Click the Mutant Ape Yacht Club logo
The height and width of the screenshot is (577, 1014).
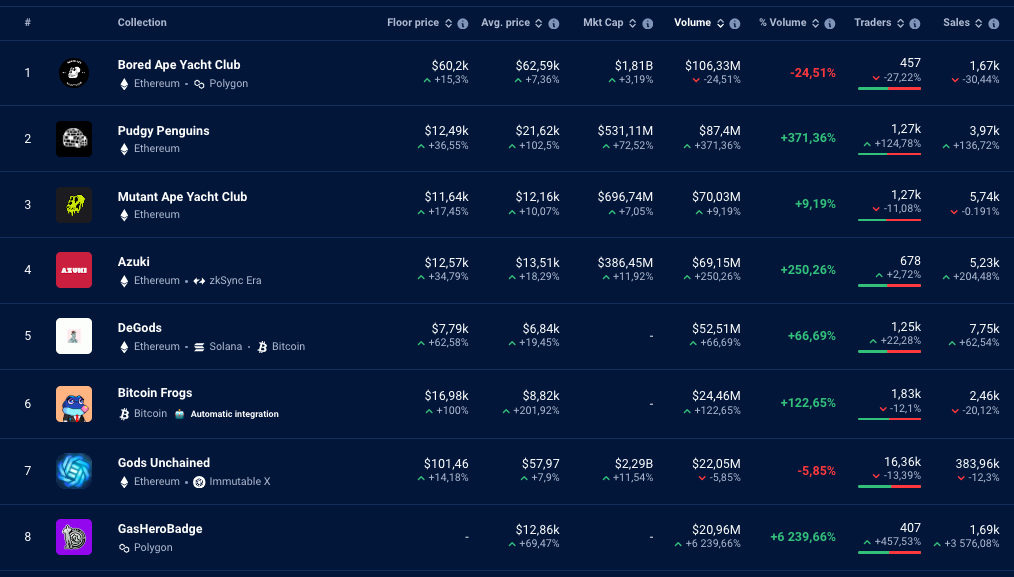point(74,204)
